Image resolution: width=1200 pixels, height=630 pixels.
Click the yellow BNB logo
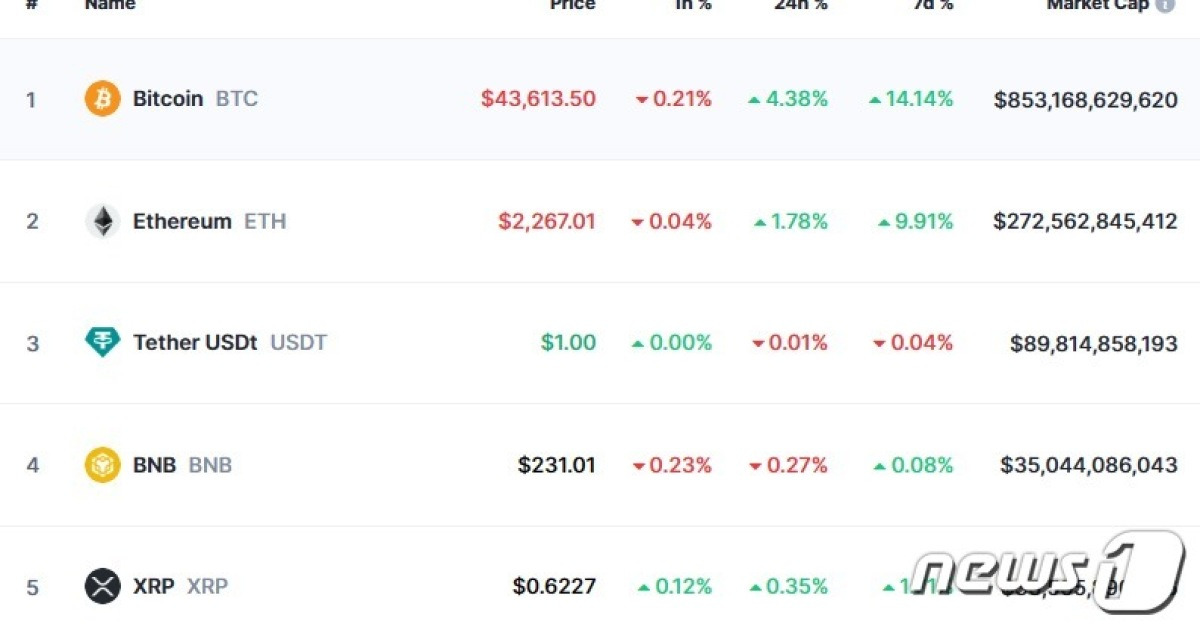point(101,465)
